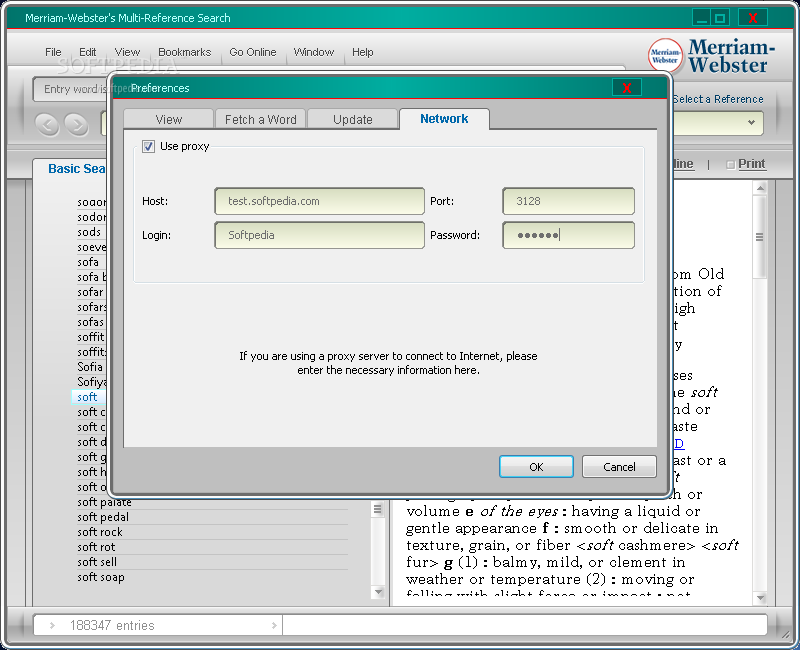Click the Print icon box
Image resolution: width=800 pixels, height=650 pixels.
(730, 164)
